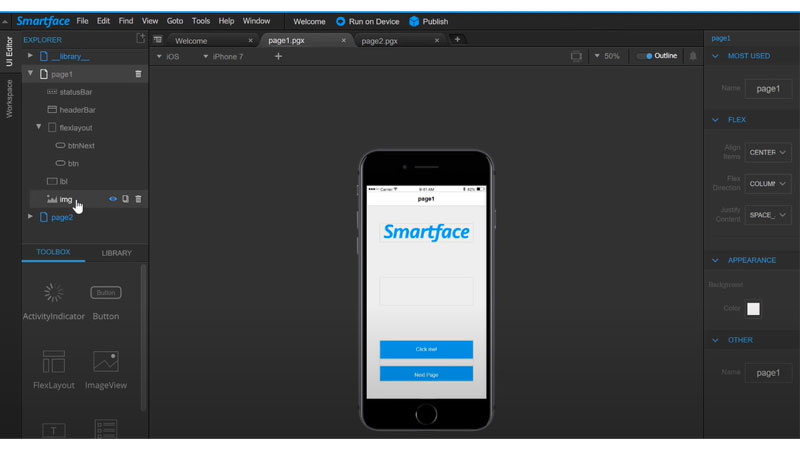This screenshot has width=800, height=450.
Task: Delete page1 using its trash icon
Action: [138, 74]
